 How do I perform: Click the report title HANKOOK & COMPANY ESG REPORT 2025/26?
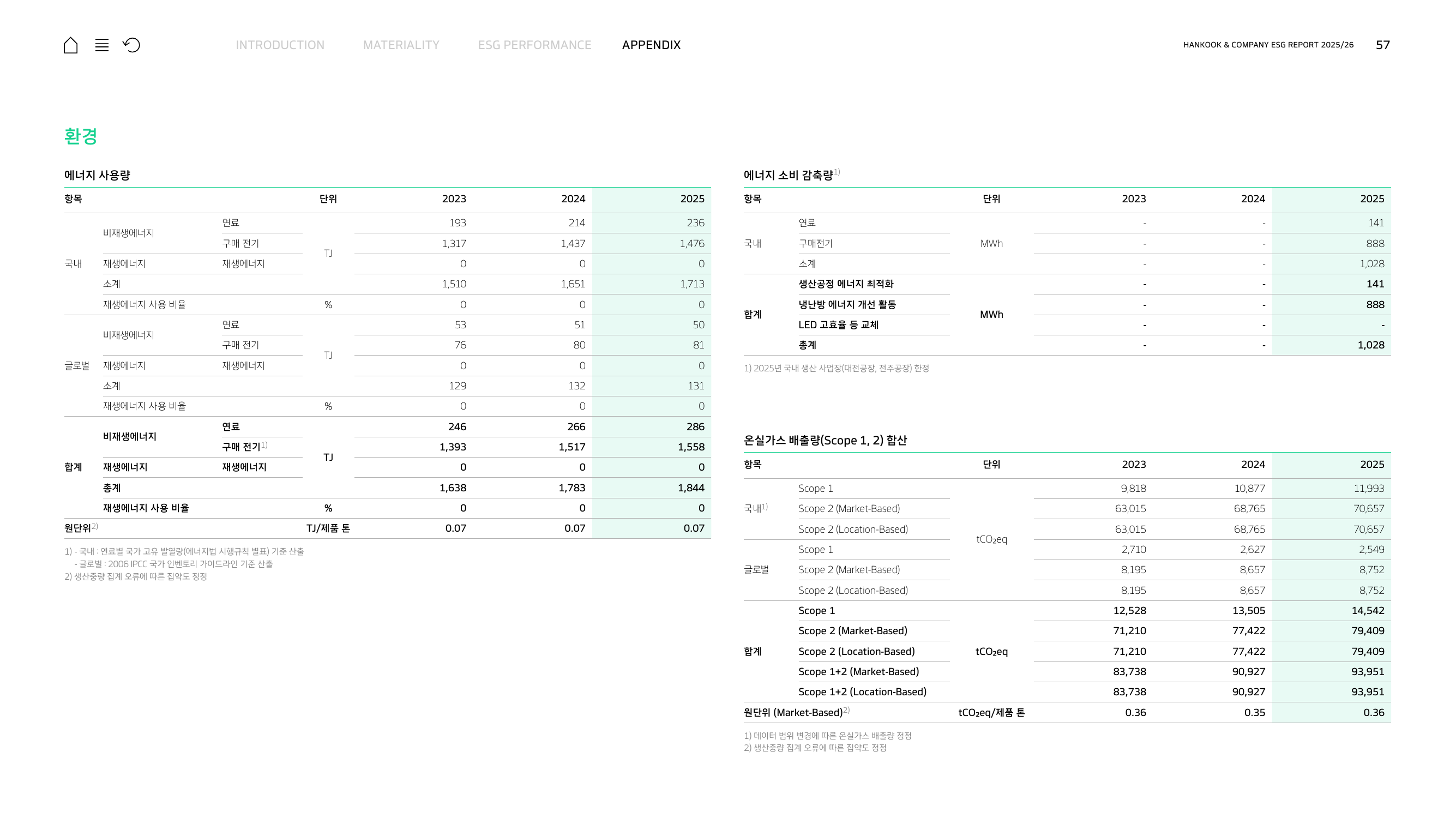(x=1268, y=45)
